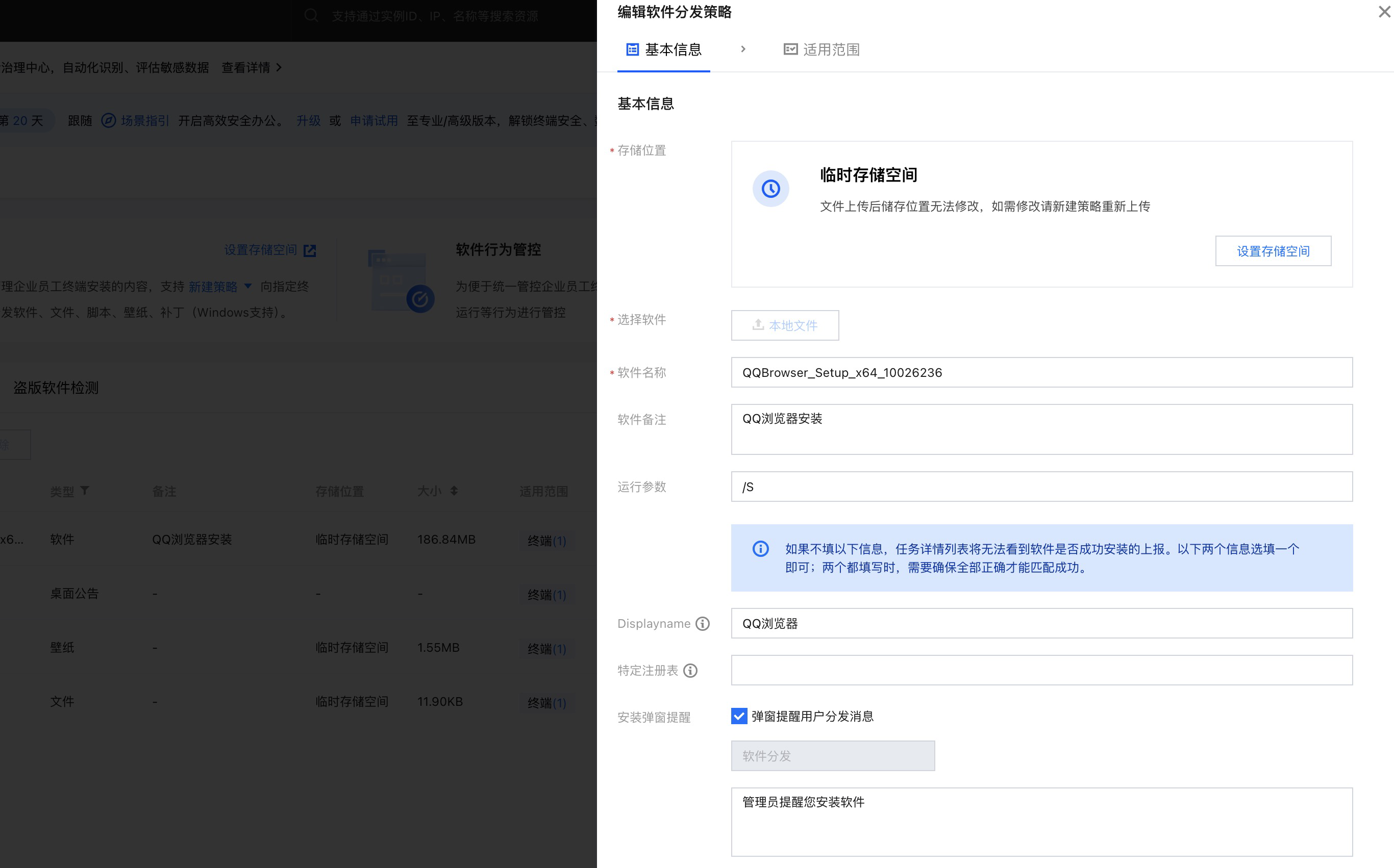Focus the empty 特定注册表 field
The height and width of the screenshot is (868, 1394).
pyautogui.click(x=1041, y=670)
